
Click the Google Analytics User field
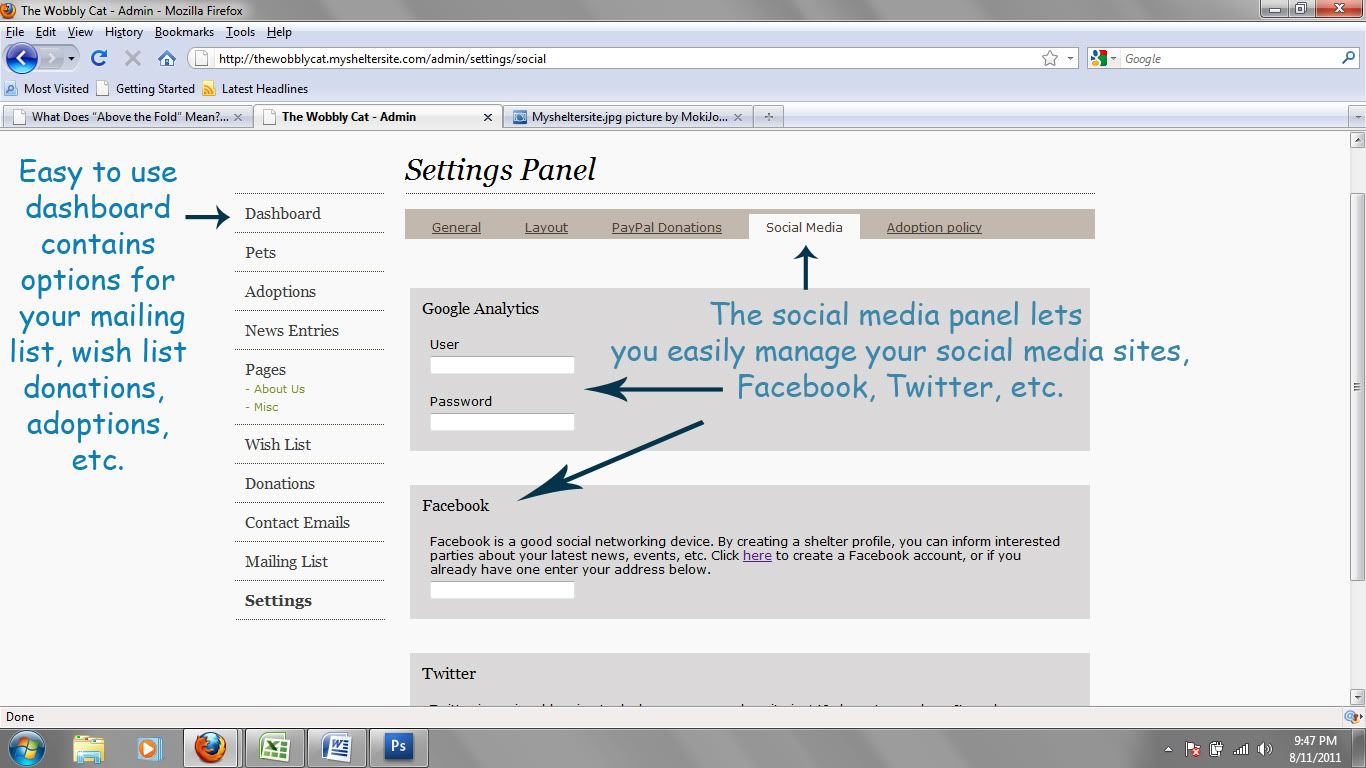pos(502,365)
